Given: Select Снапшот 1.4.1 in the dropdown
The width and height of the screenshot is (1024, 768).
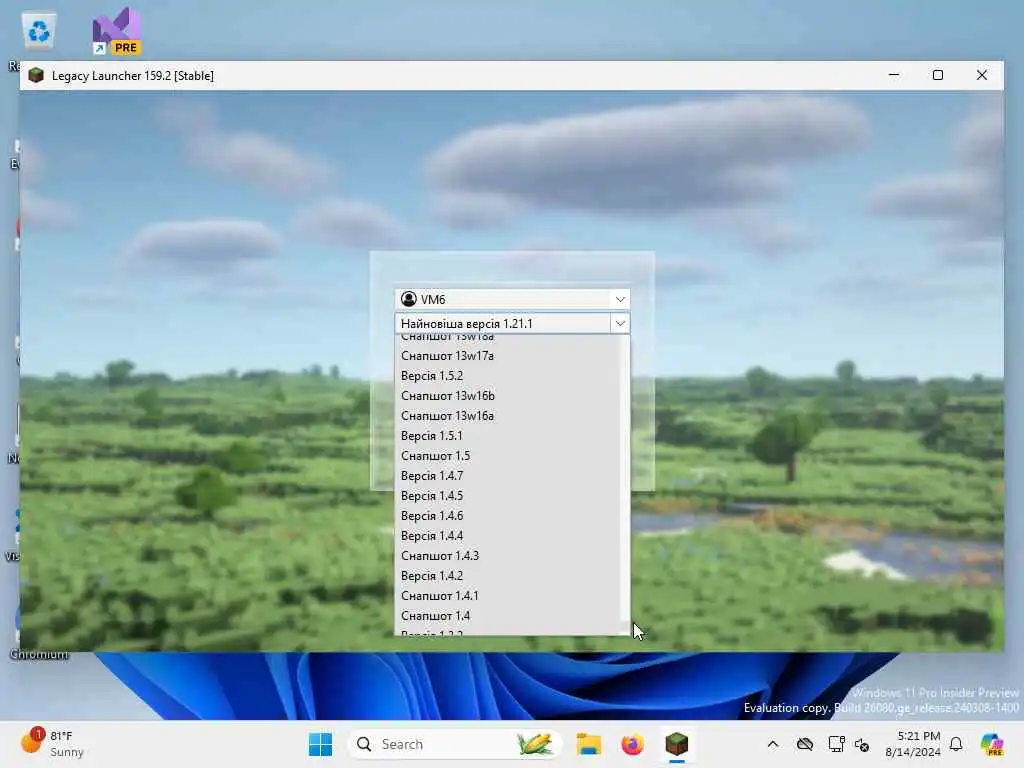Looking at the screenshot, I should click(x=507, y=596).
